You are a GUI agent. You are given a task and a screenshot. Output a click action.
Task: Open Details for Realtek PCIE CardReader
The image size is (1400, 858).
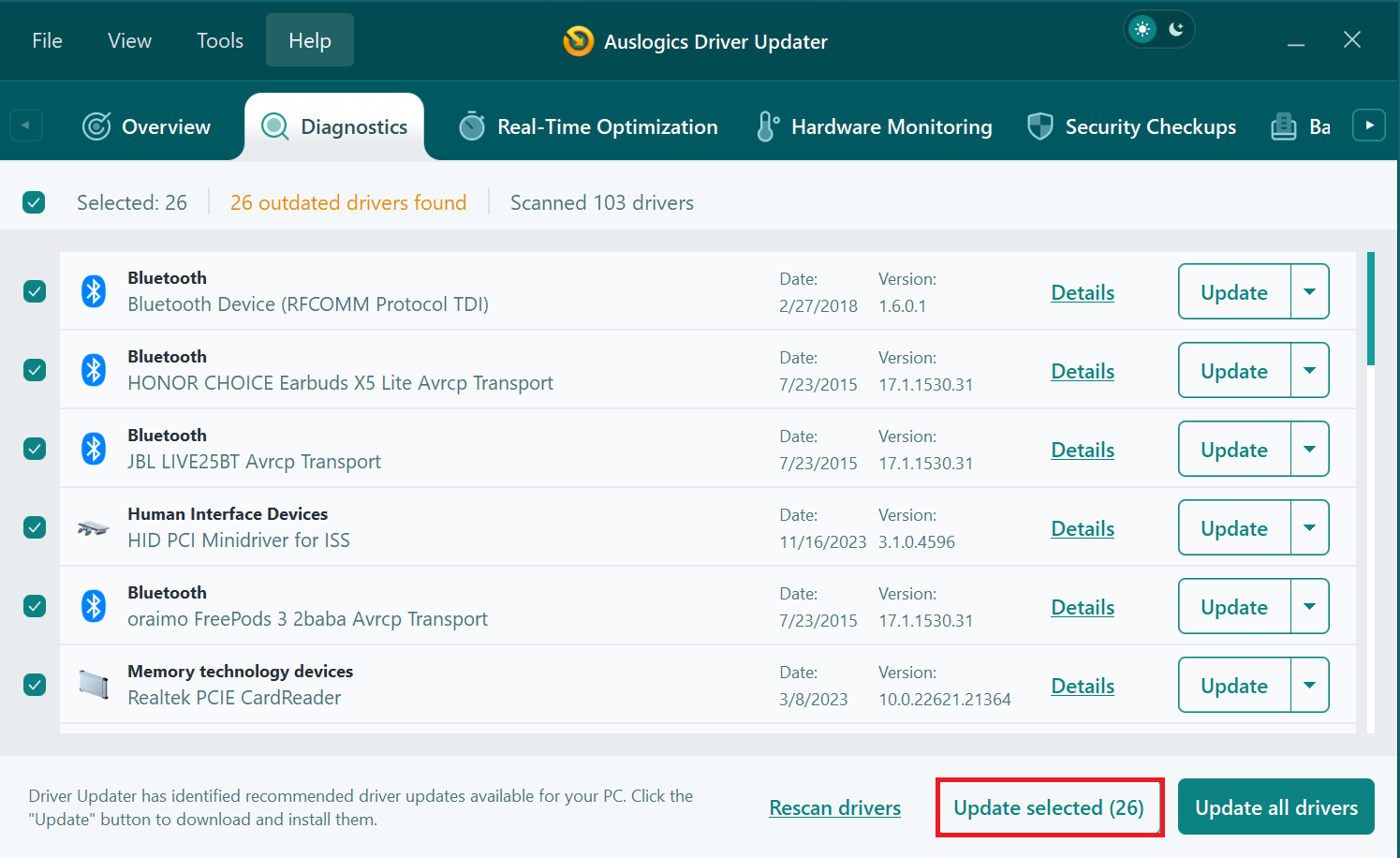pyautogui.click(x=1083, y=686)
